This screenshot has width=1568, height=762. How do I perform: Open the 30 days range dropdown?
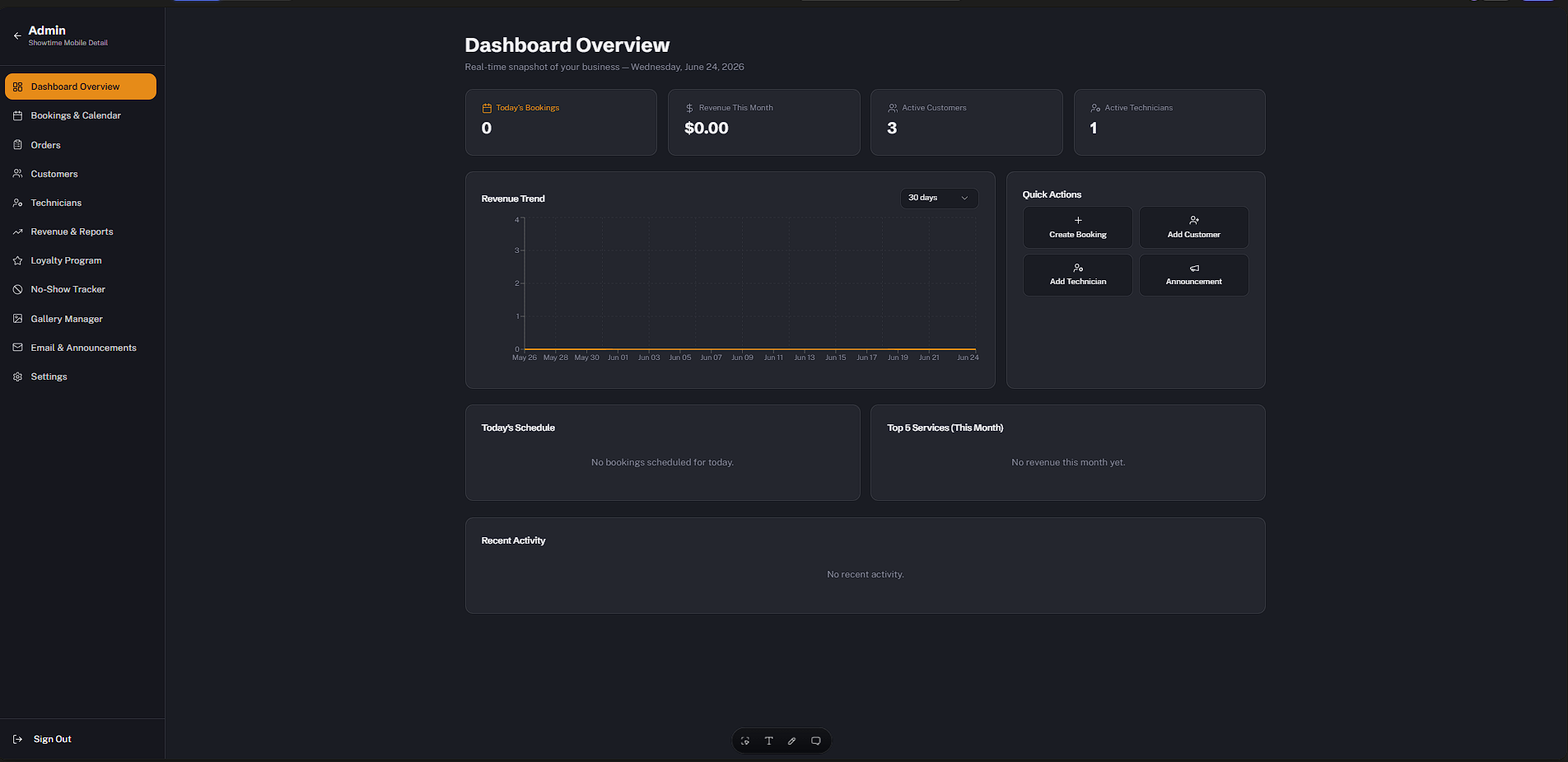(x=939, y=198)
